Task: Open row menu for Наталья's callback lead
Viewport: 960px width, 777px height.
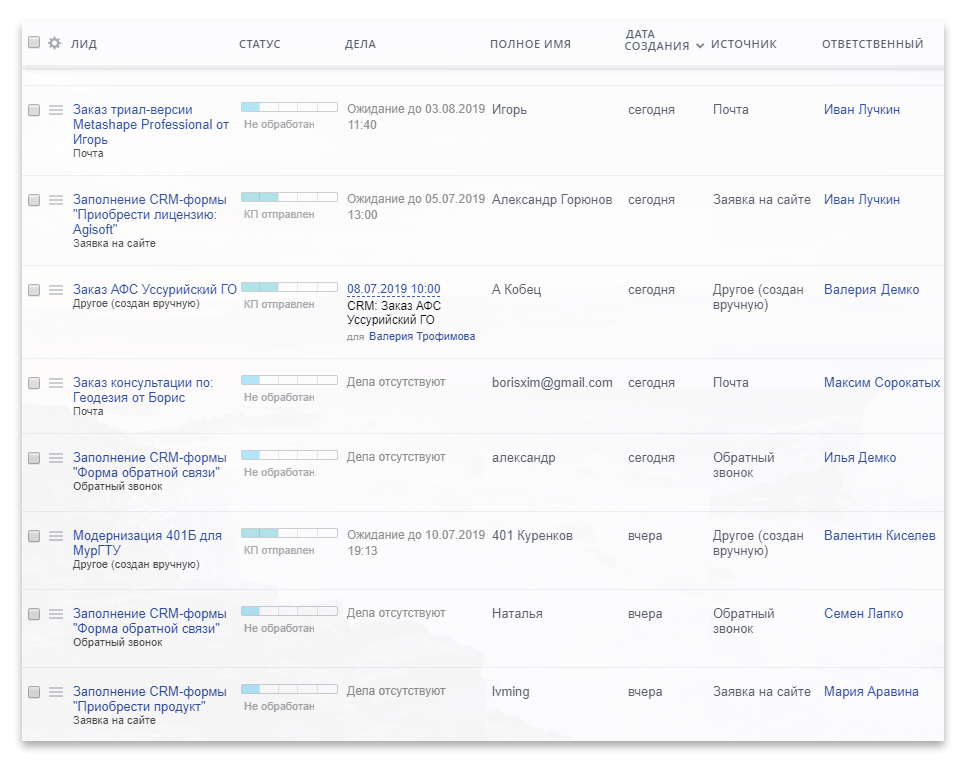Action: [x=56, y=614]
